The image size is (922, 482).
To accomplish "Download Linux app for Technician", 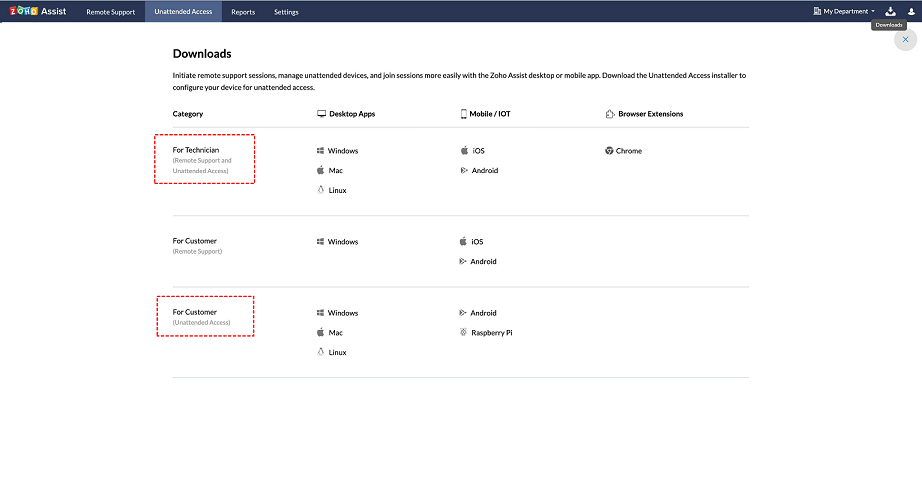I will [332, 190].
